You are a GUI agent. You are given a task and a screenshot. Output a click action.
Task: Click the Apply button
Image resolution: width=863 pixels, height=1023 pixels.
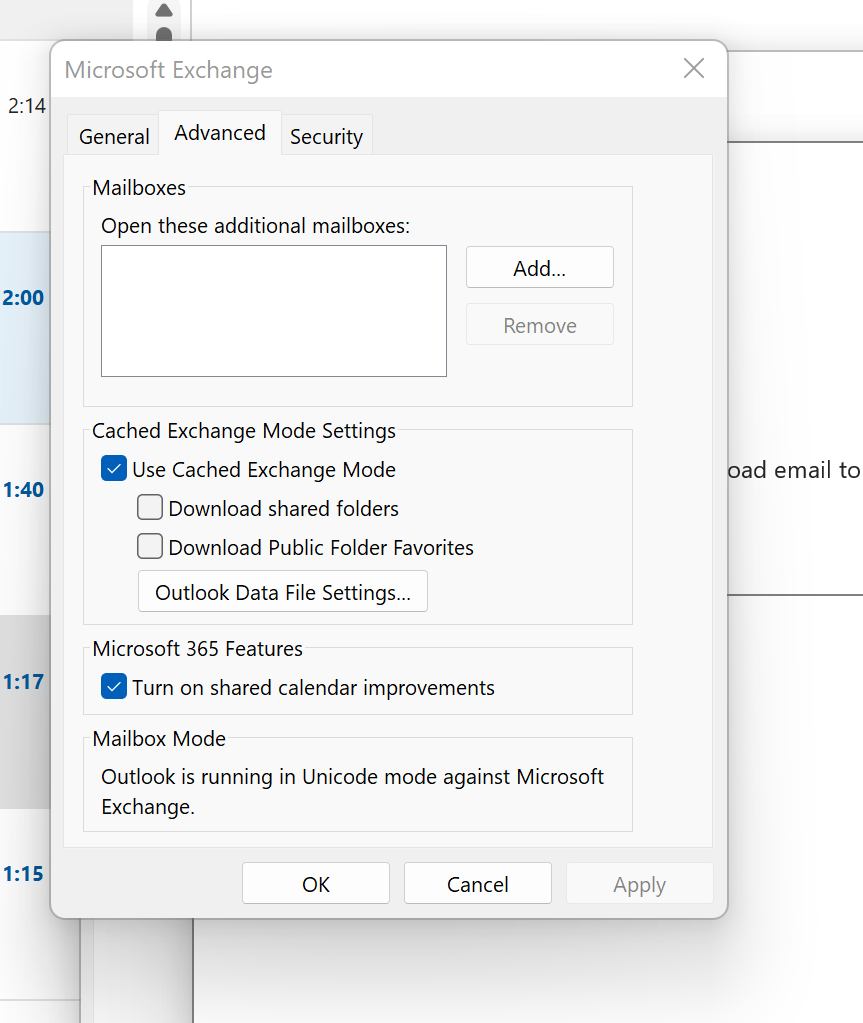(639, 884)
